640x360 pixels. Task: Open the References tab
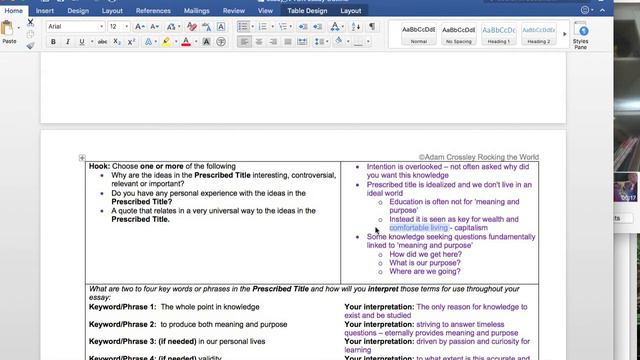153,11
